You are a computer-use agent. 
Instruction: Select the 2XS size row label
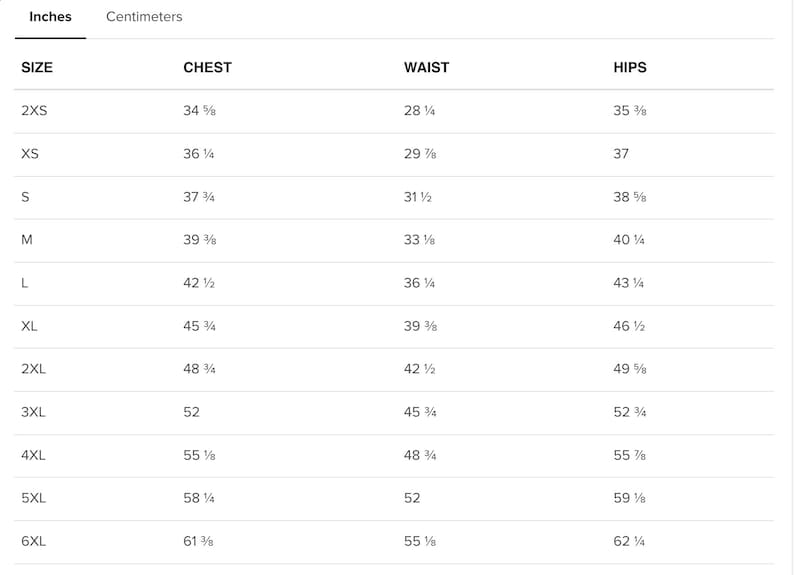point(34,111)
